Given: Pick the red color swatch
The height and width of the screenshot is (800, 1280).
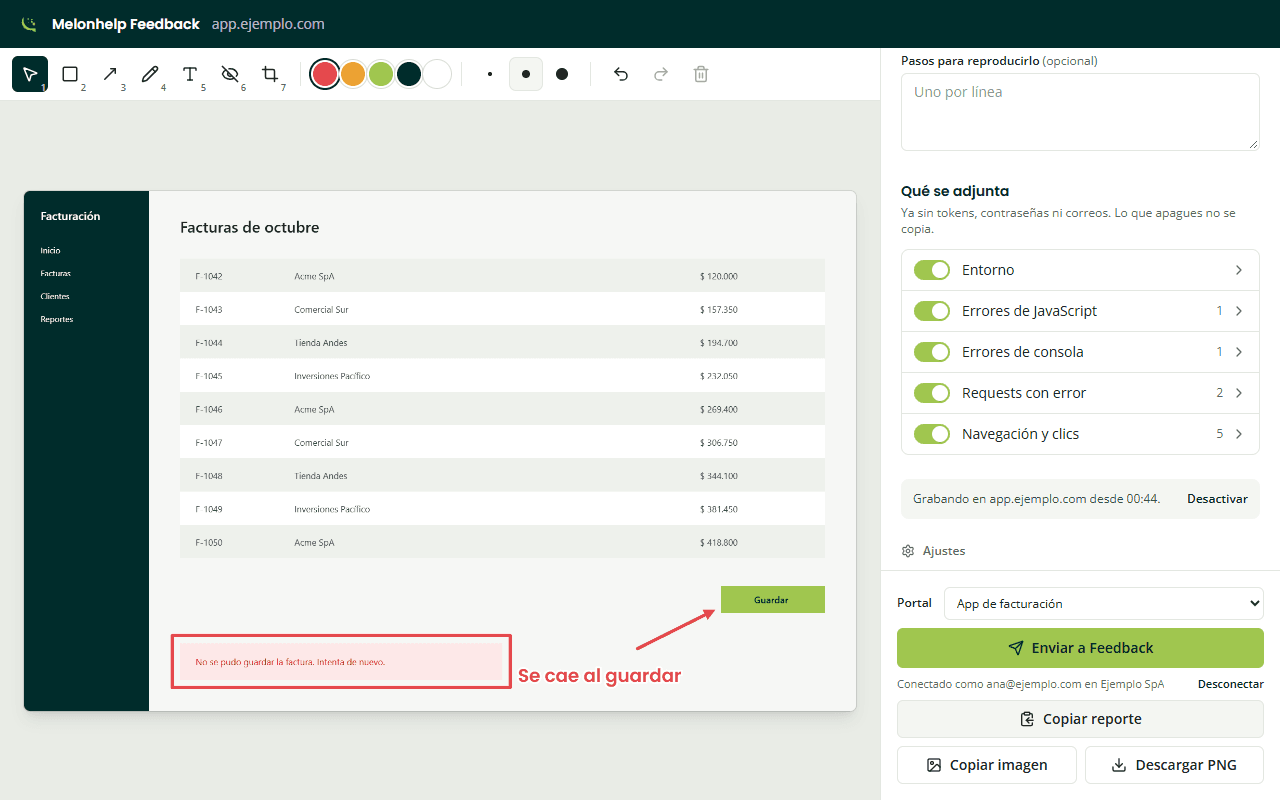Looking at the screenshot, I should point(324,74).
